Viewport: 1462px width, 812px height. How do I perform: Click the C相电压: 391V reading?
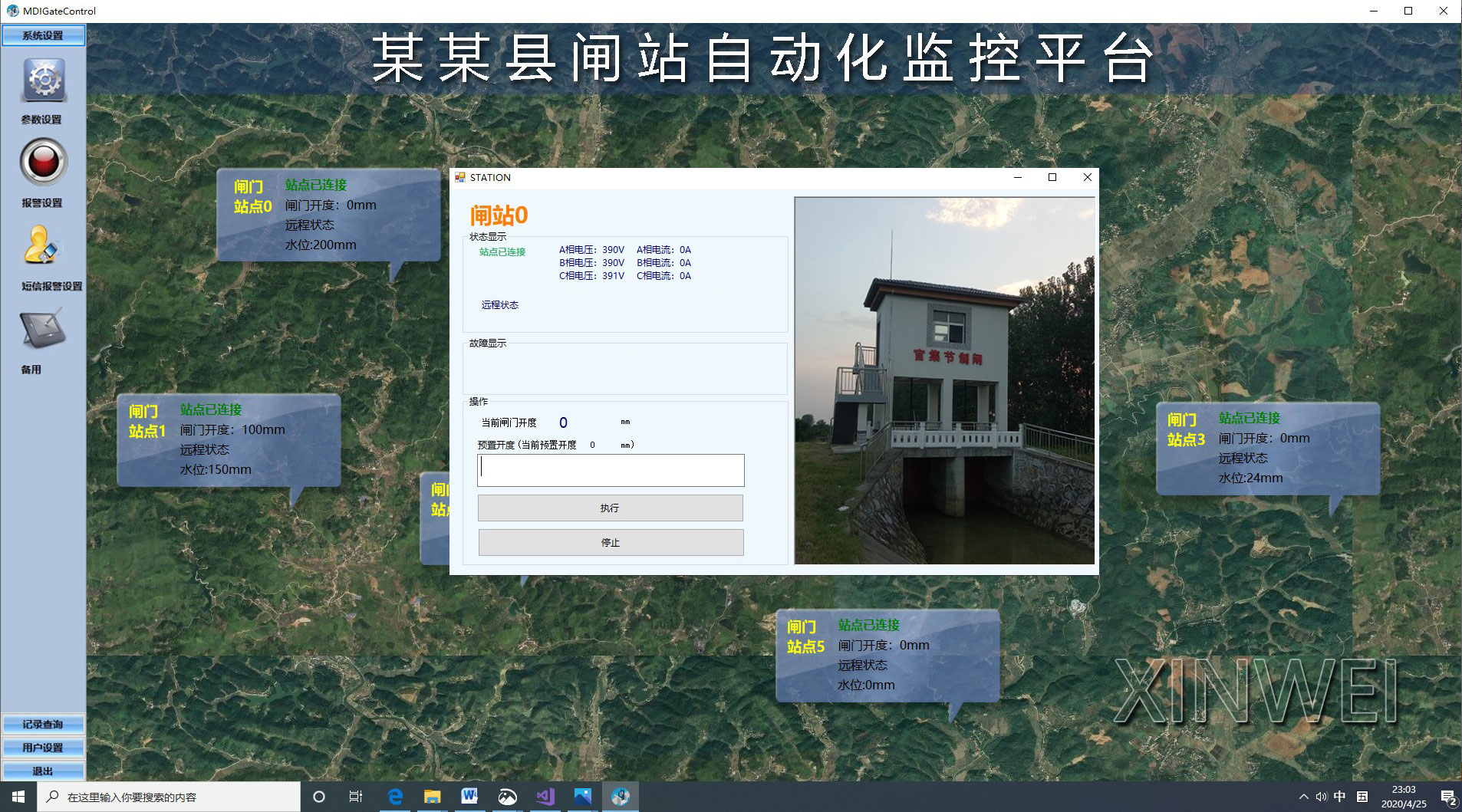[591, 276]
